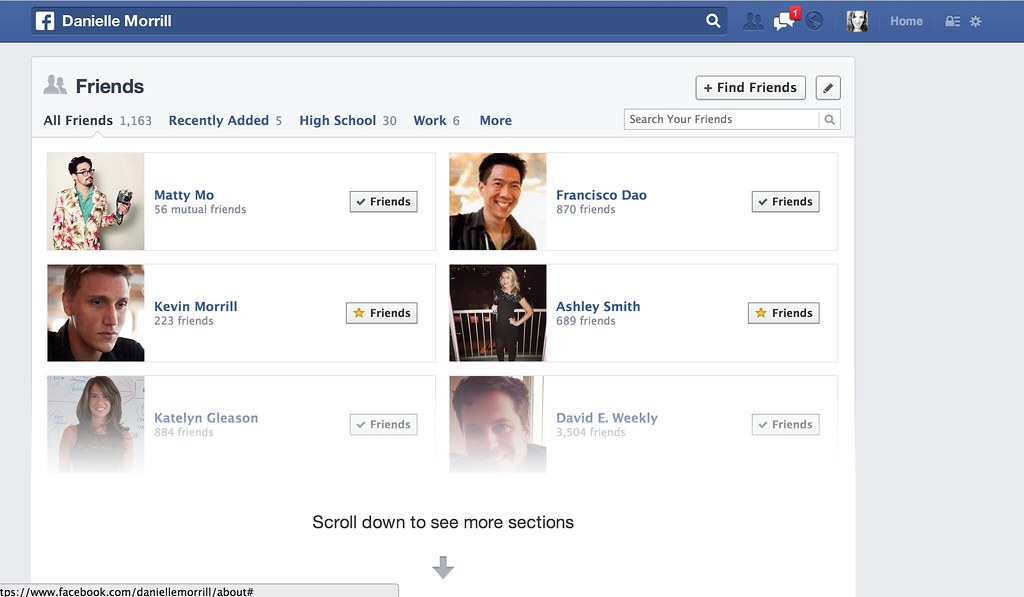Click 884 friends link

click(184, 432)
